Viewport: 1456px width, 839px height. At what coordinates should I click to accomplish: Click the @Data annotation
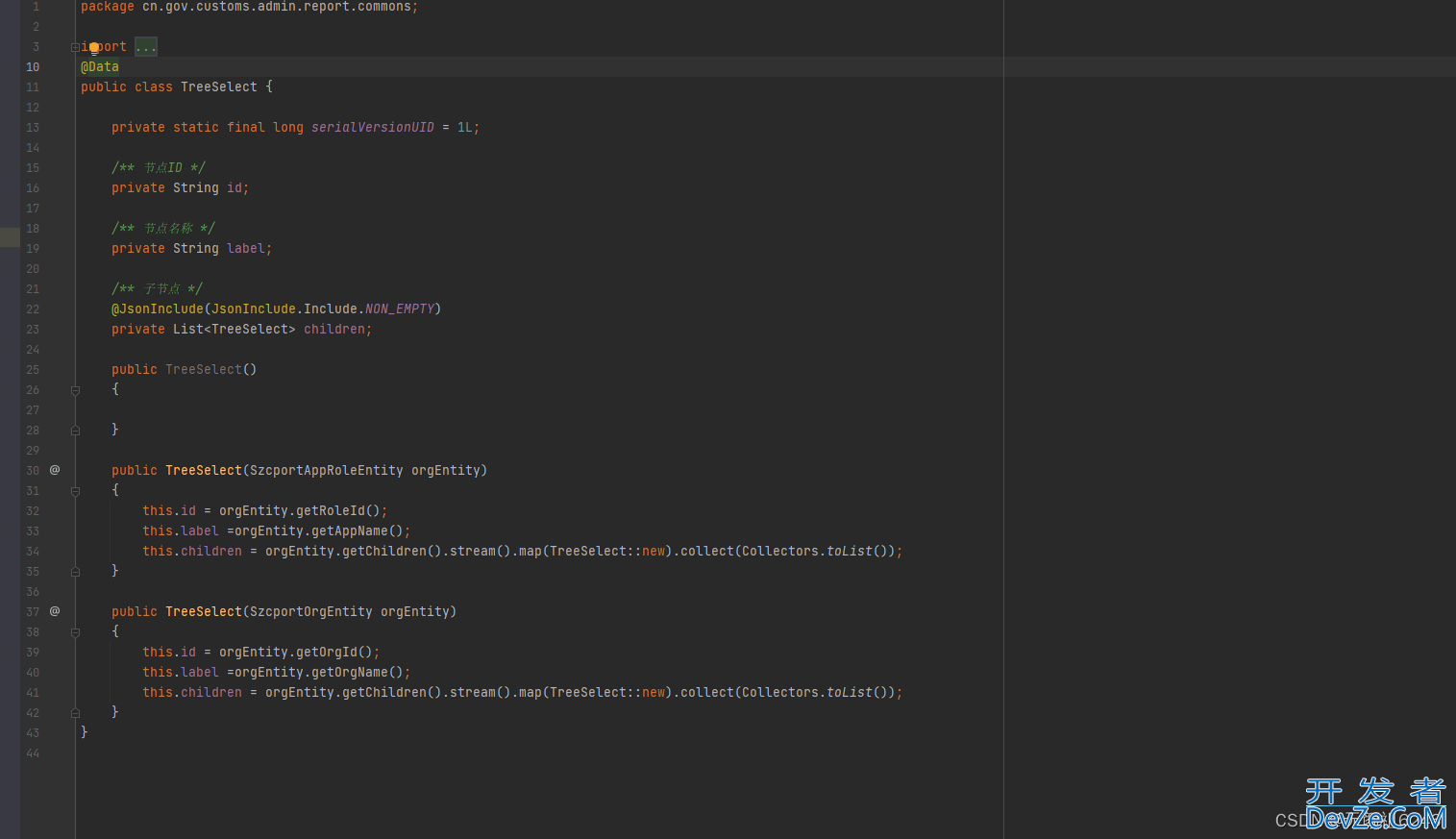pyautogui.click(x=100, y=67)
